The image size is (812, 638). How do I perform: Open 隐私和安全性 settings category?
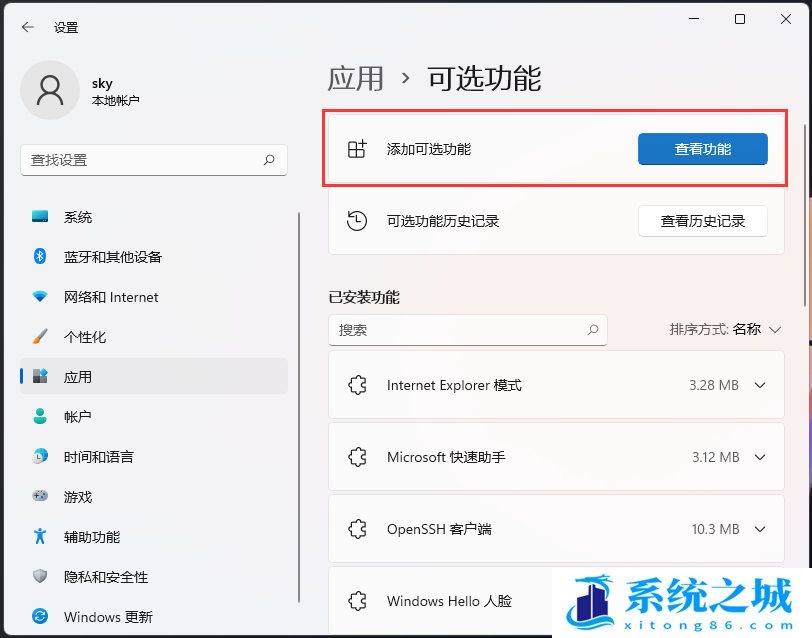154,576
